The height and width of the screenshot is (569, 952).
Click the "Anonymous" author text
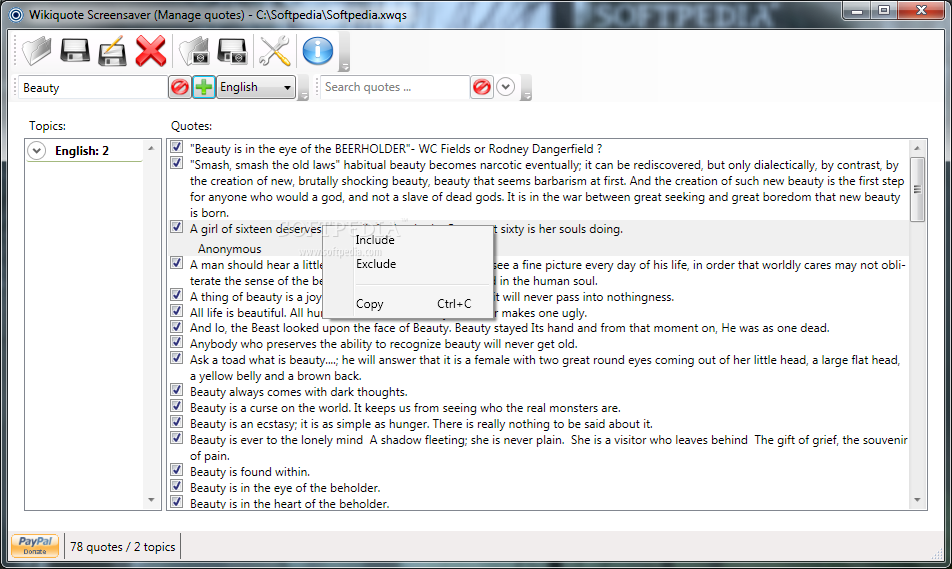[x=230, y=249]
